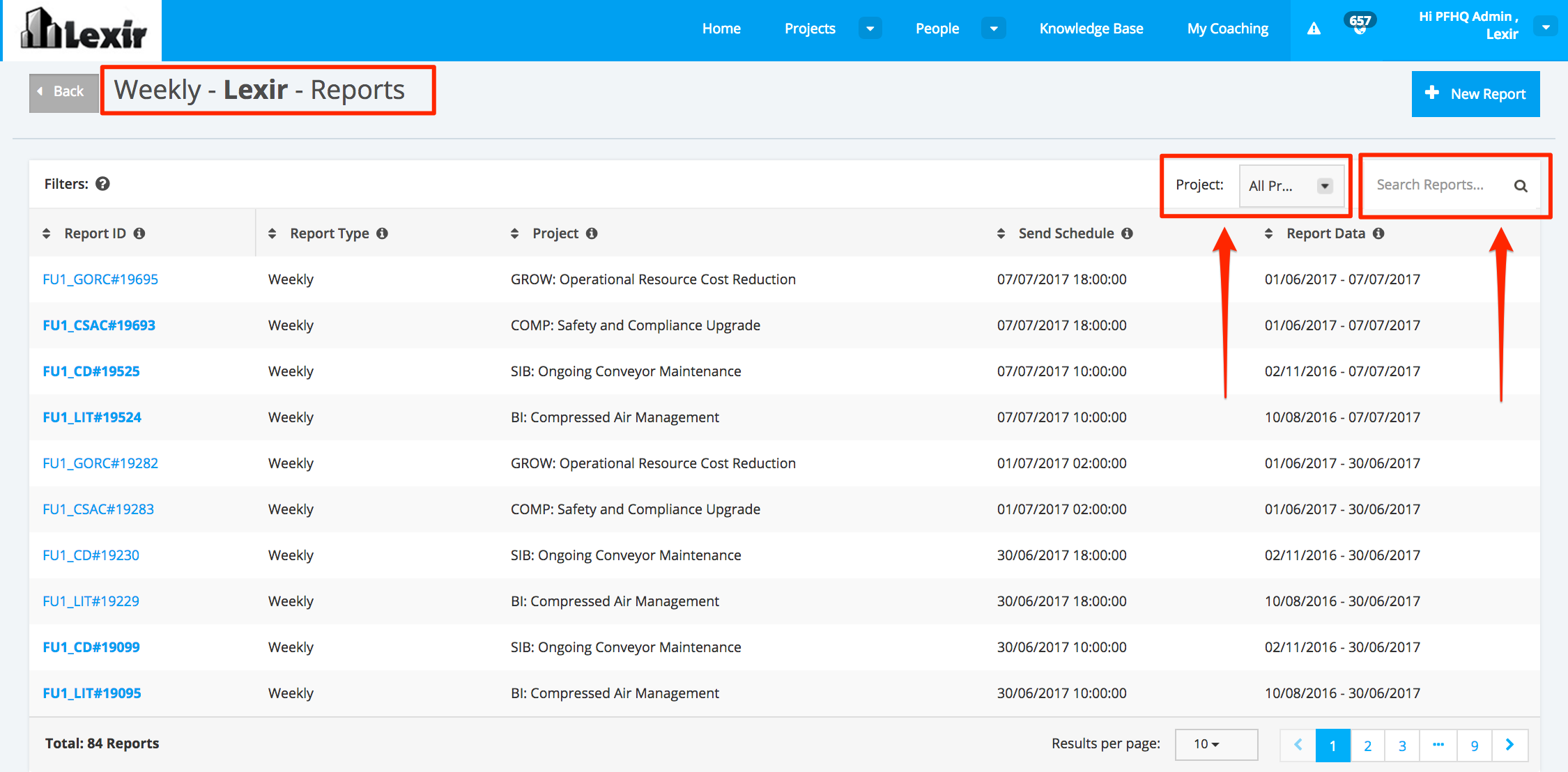The image size is (1568, 772).
Task: Click the Filters help question-mark icon
Action: coord(102,184)
